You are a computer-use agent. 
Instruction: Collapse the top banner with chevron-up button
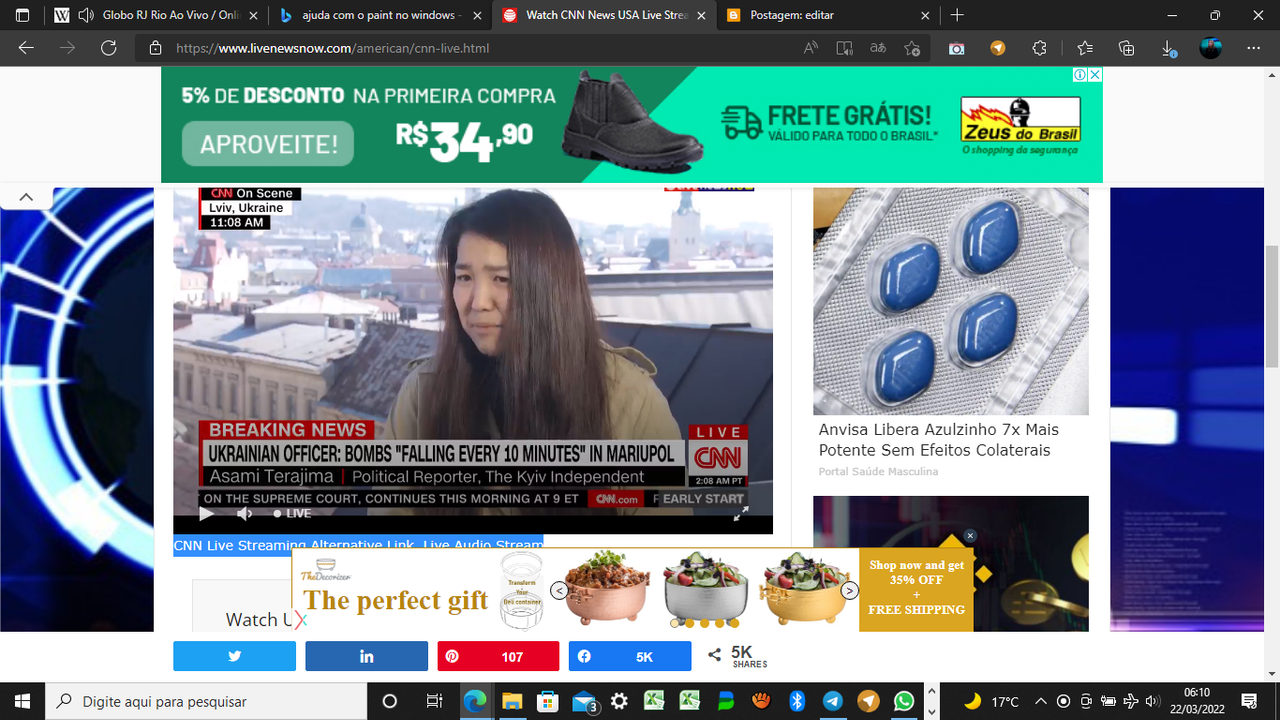click(x=26, y=197)
